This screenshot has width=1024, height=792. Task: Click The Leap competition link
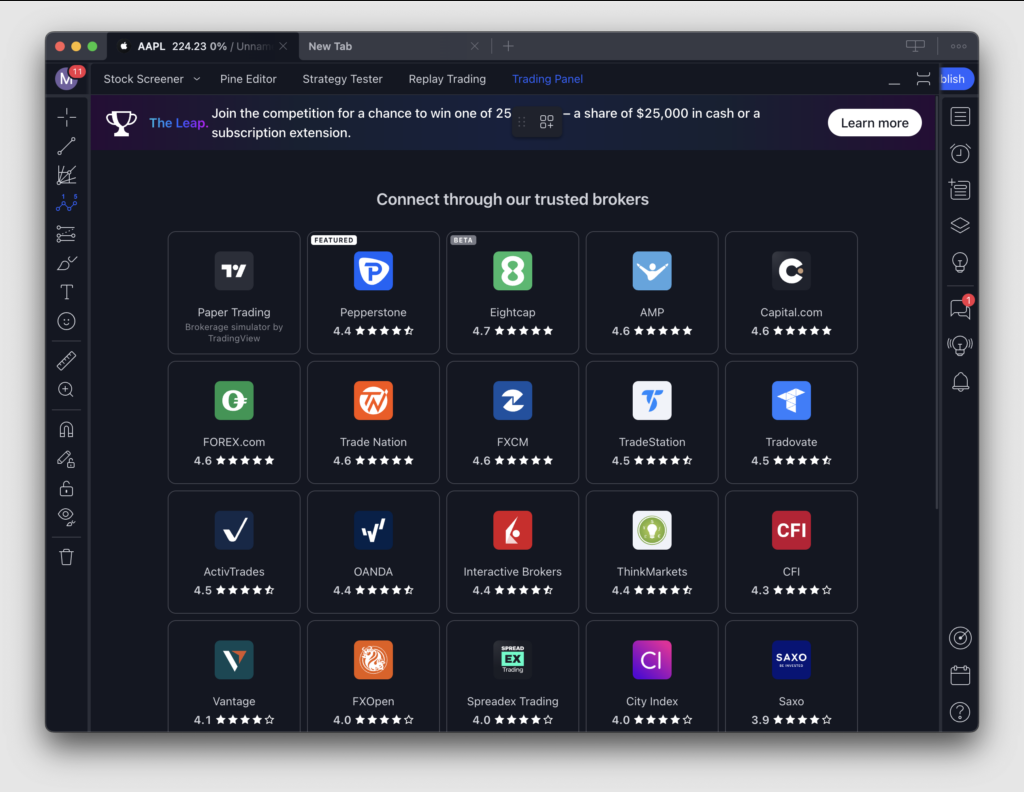tap(178, 123)
